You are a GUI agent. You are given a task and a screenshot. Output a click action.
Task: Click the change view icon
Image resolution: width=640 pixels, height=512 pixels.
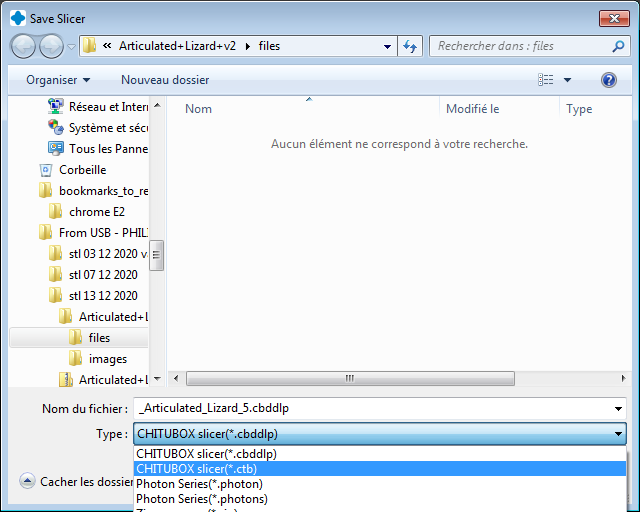546,80
